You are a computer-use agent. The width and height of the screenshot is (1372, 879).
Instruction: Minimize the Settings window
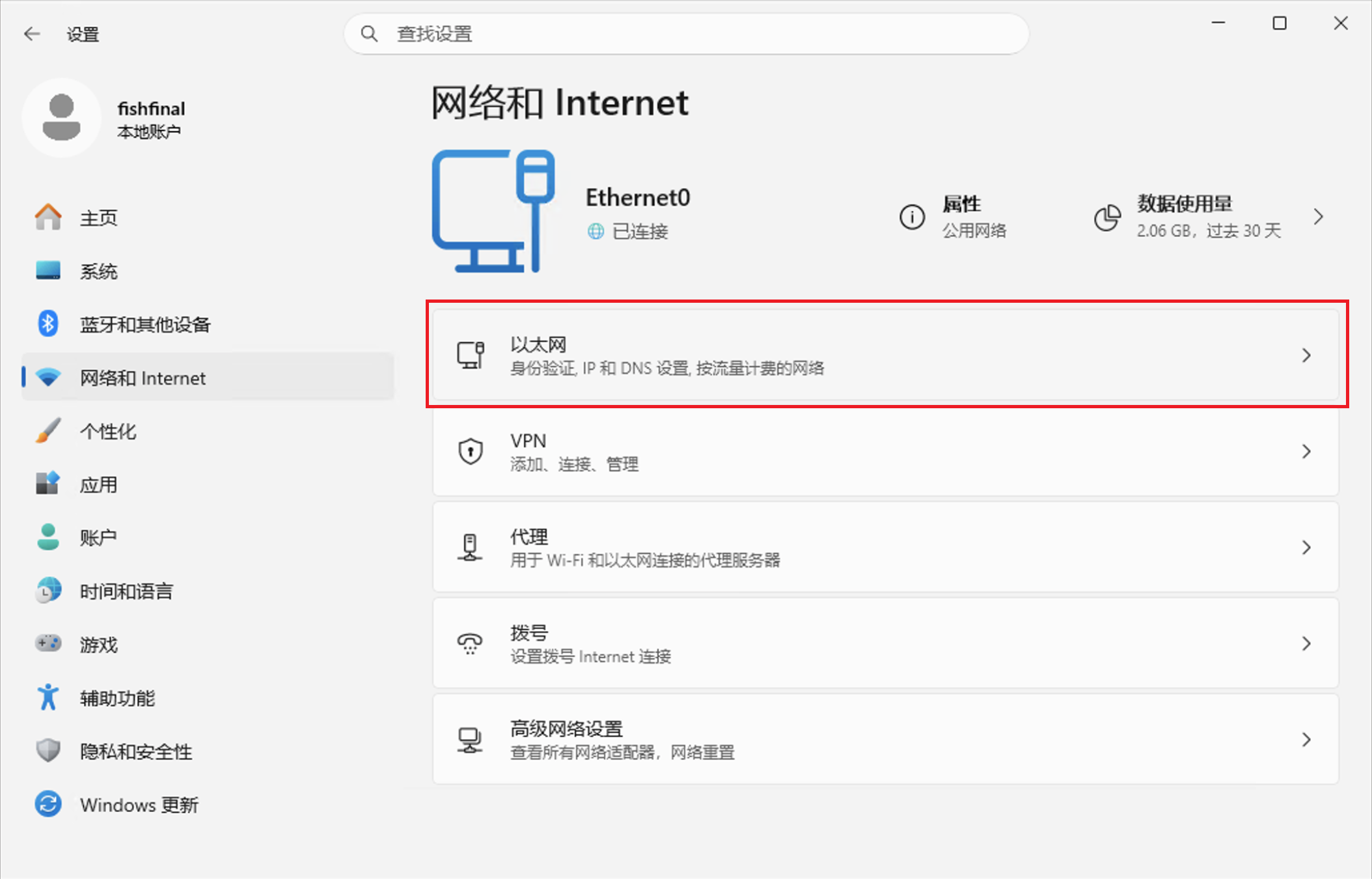[1218, 23]
